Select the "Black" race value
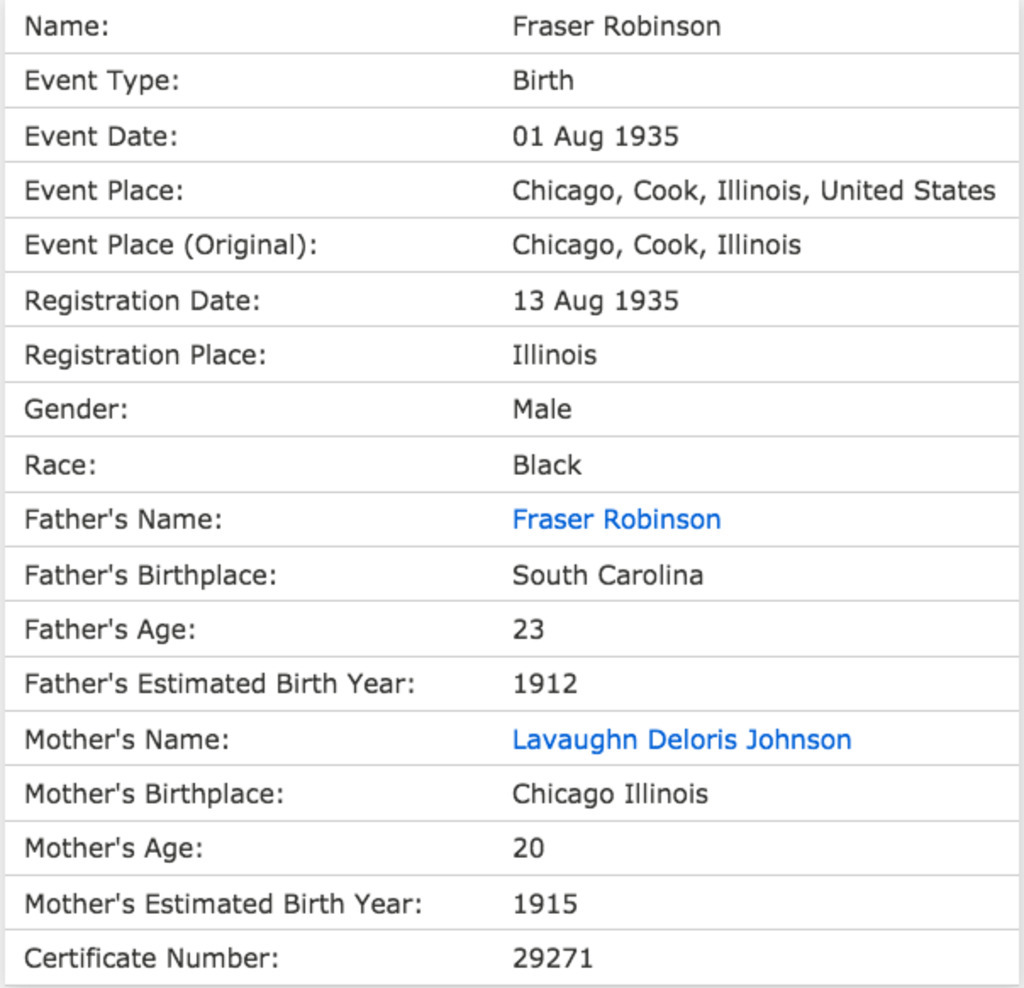The height and width of the screenshot is (988, 1024). pyautogui.click(x=546, y=465)
